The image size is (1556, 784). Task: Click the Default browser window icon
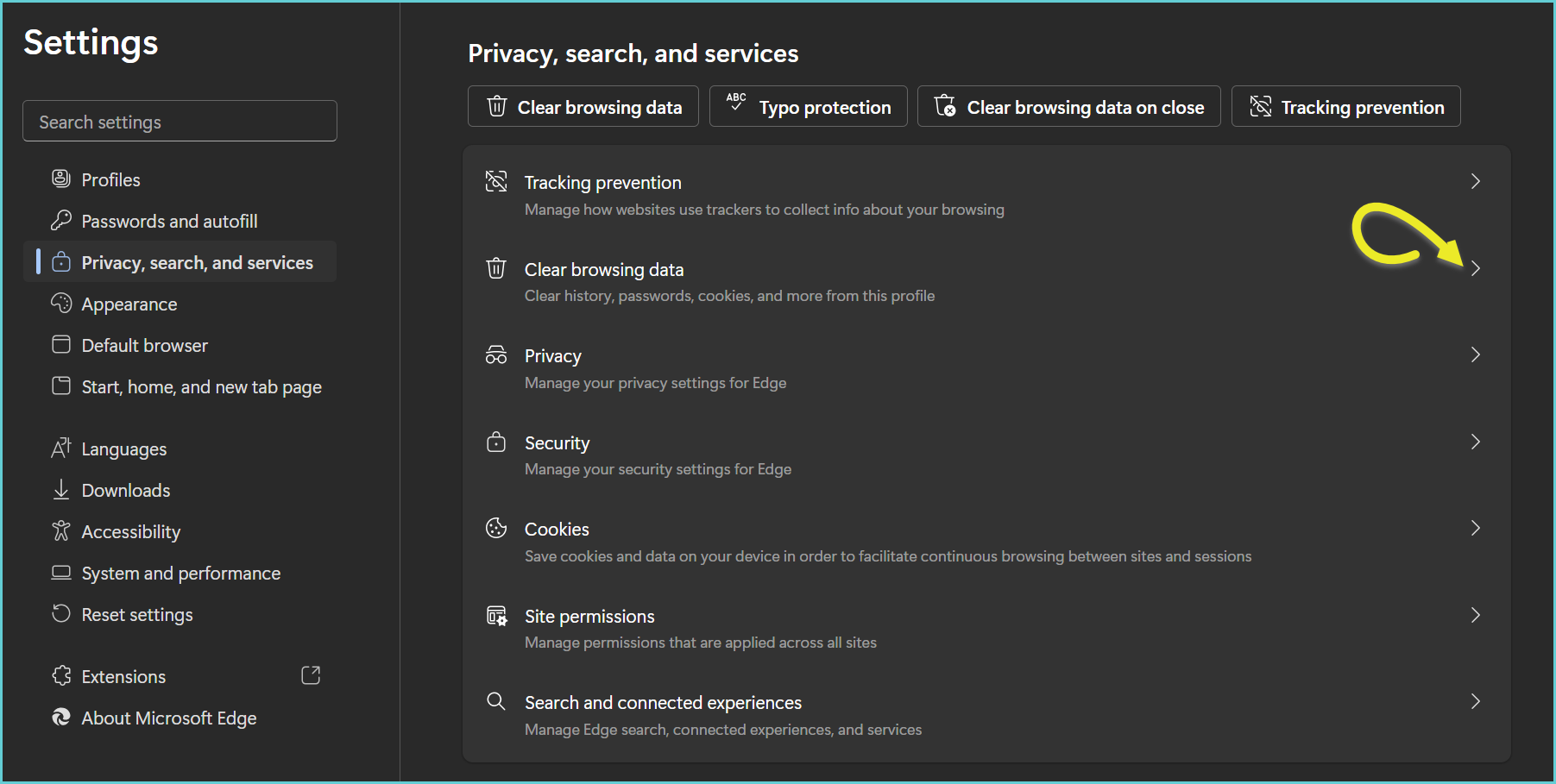(61, 344)
